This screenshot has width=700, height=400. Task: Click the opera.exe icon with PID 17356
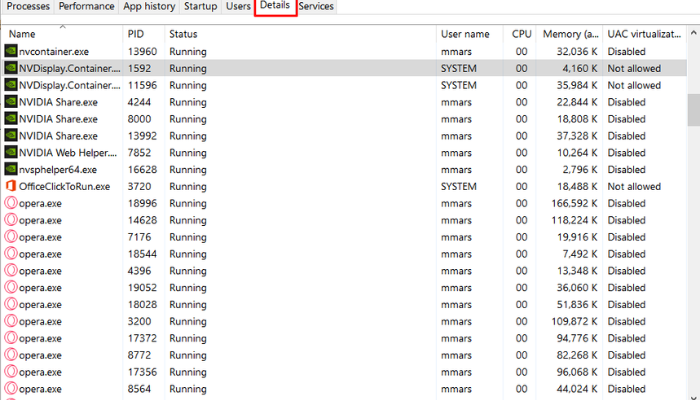11,372
